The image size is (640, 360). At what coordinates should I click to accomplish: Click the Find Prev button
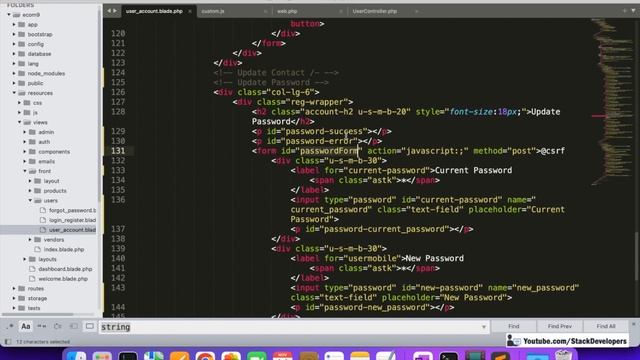(560, 326)
